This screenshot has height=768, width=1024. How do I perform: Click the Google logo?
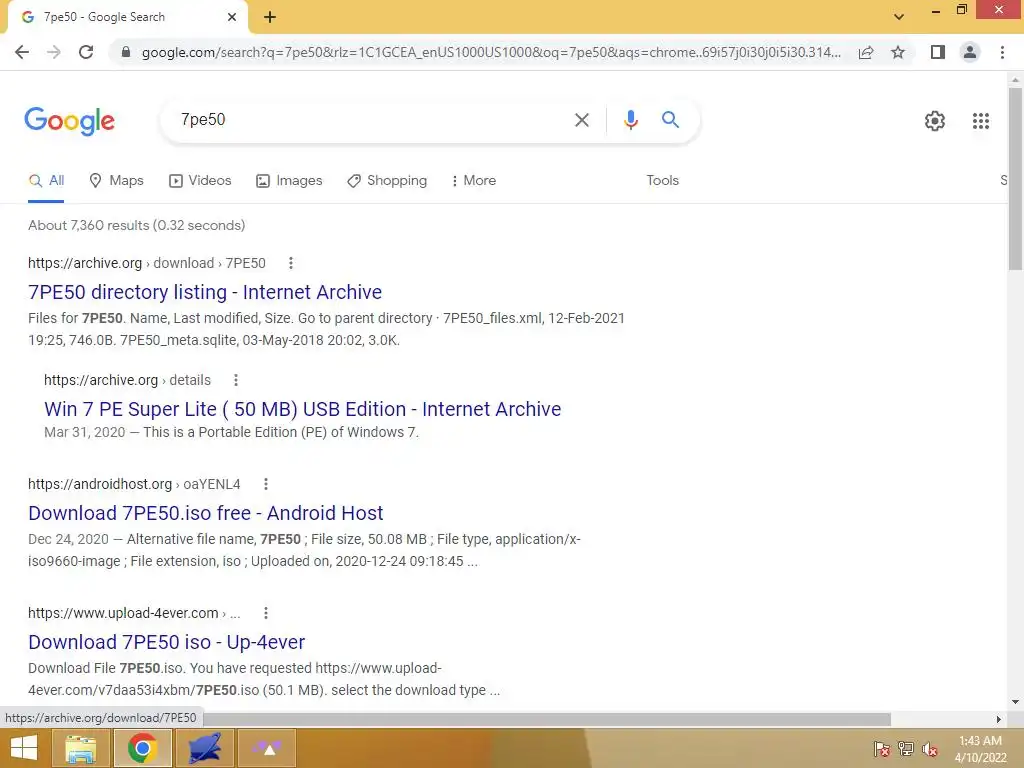(69, 121)
